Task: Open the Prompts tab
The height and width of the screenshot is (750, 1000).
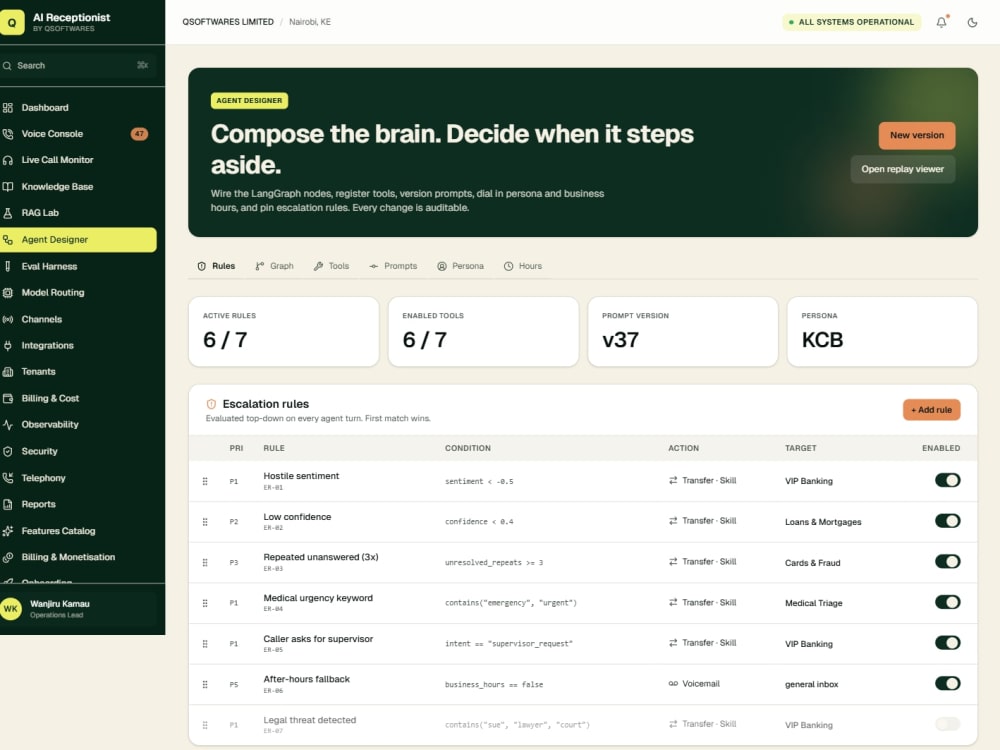Action: pos(393,266)
